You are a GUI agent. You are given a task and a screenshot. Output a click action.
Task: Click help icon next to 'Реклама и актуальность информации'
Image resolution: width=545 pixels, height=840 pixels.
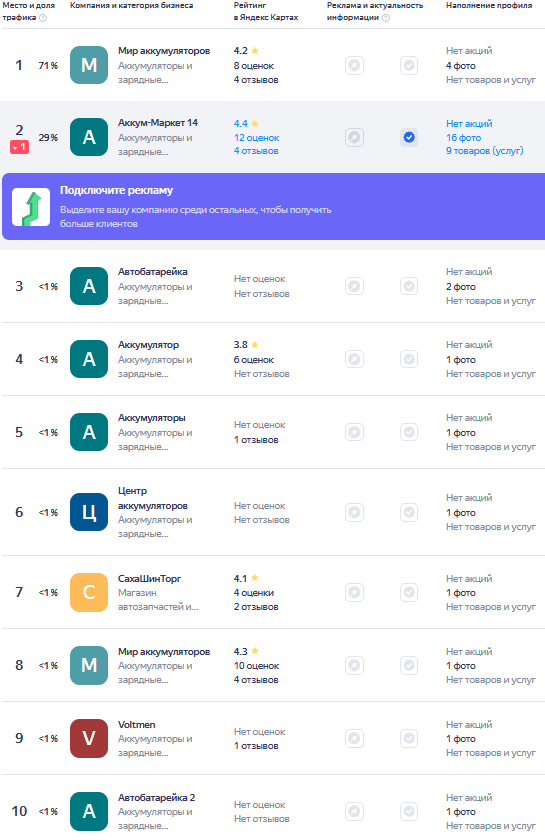click(386, 18)
